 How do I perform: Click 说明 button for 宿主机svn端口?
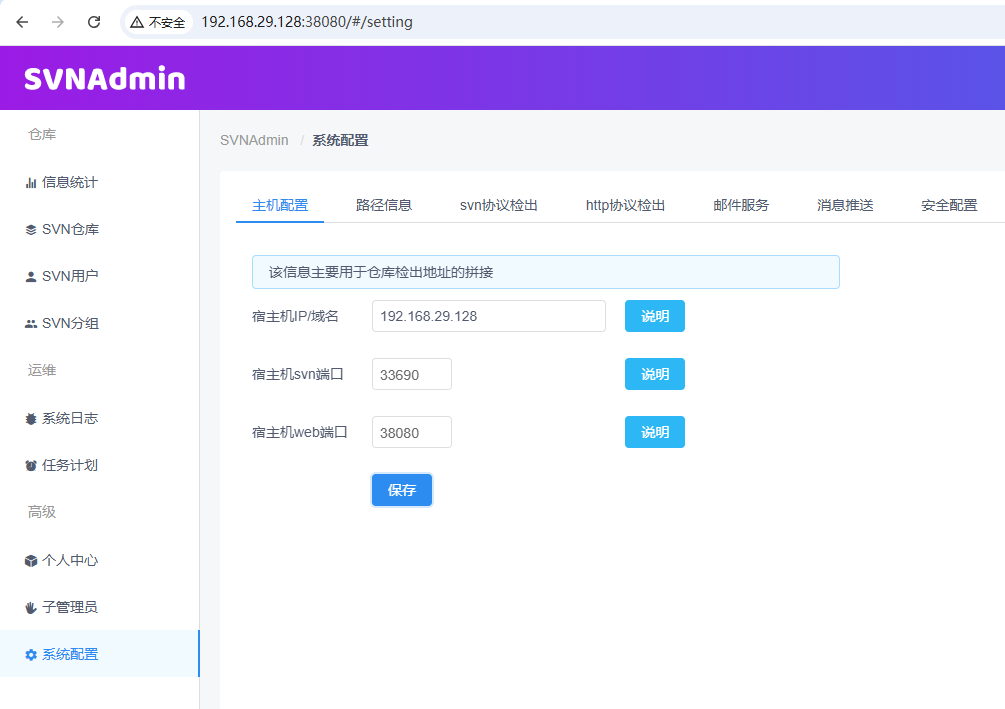pos(654,374)
